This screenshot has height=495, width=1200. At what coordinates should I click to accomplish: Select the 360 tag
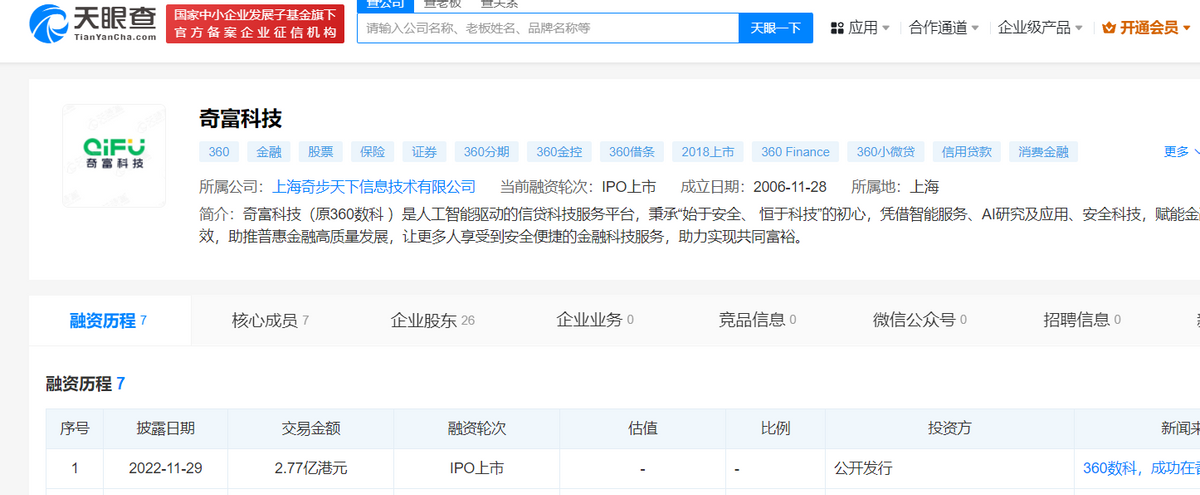220,152
